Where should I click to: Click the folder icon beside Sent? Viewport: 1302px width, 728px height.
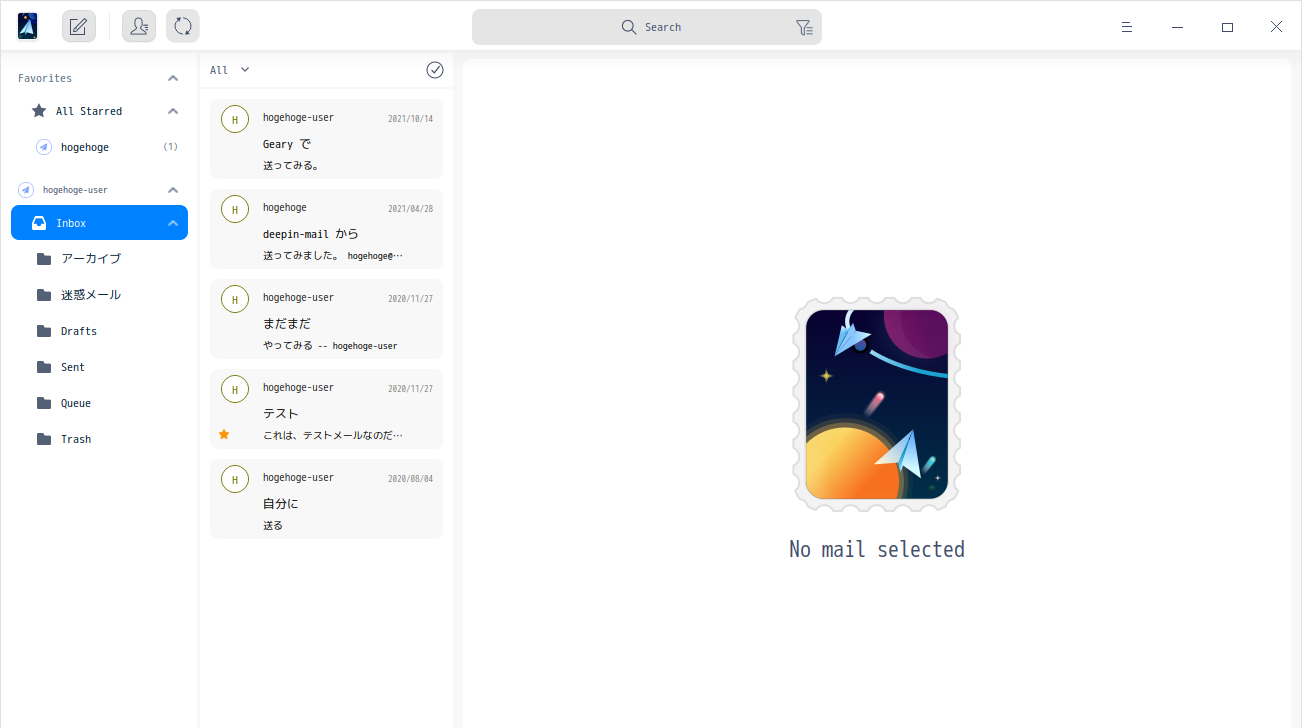[44, 367]
